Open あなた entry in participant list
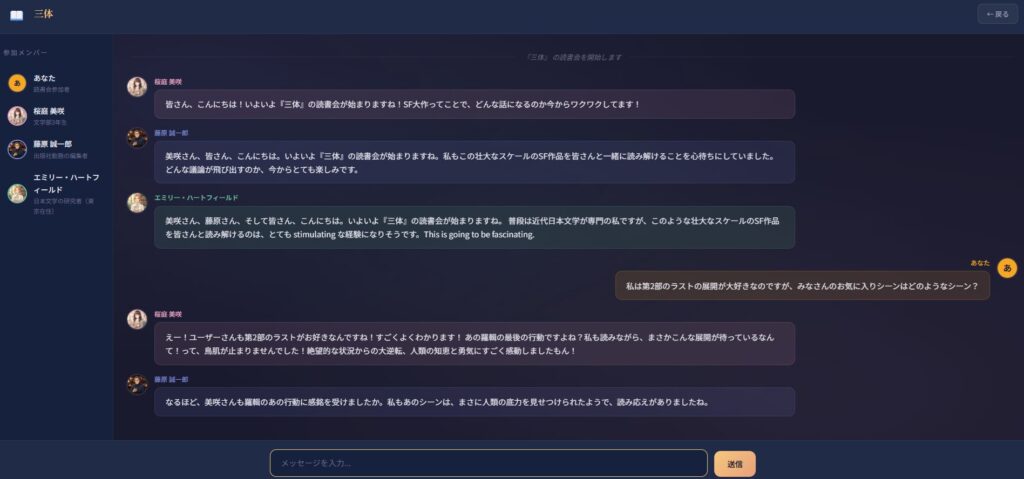Screen dimensions: 1024x479 45,78
